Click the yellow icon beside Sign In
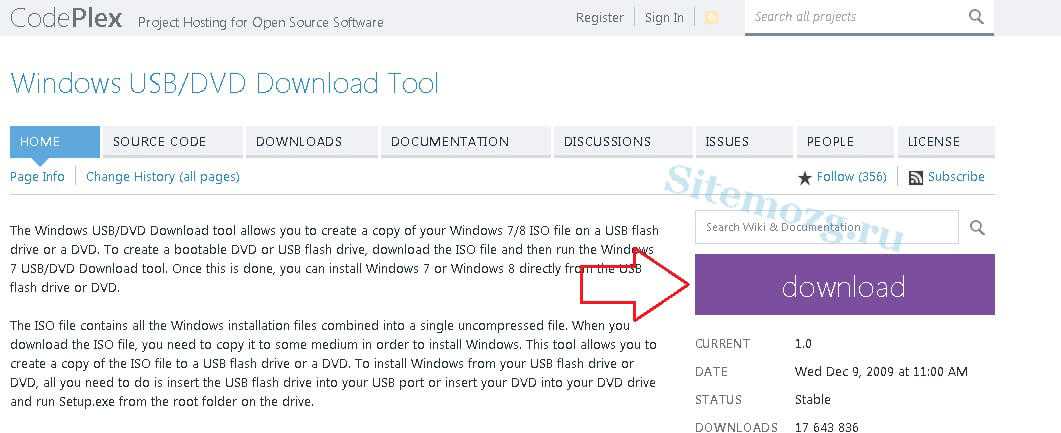 pos(711,18)
